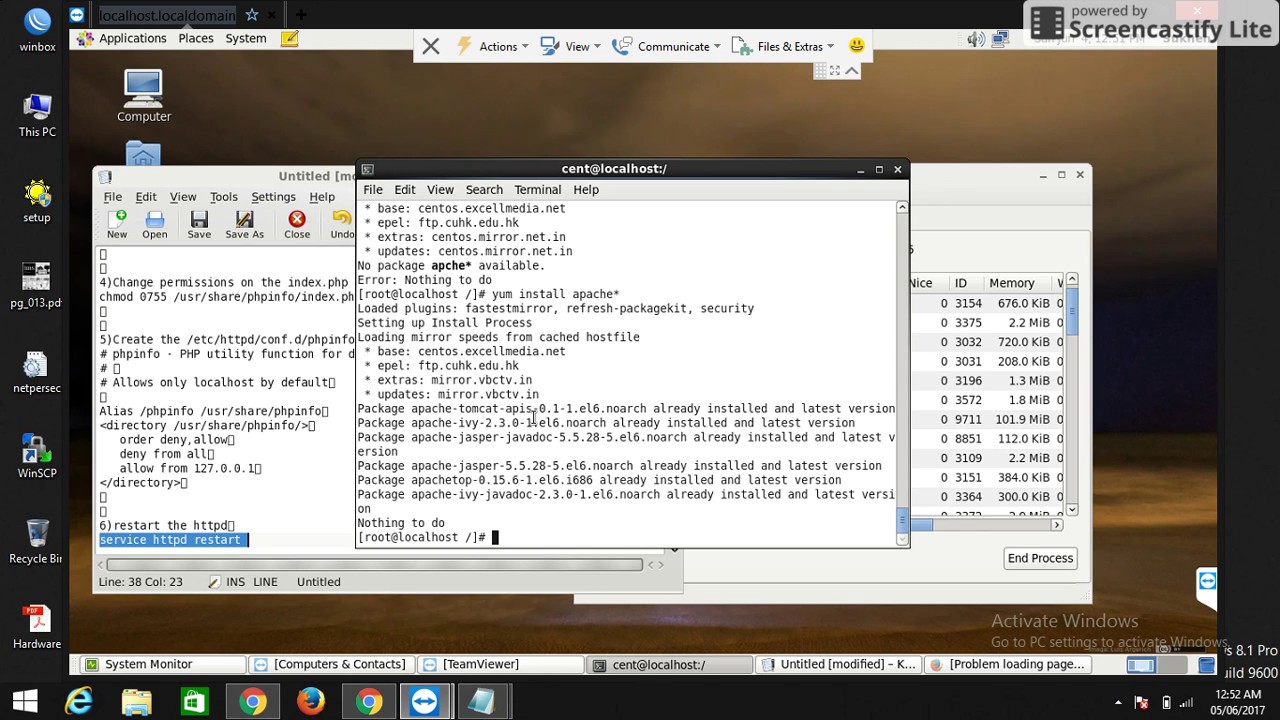This screenshot has height=720, width=1280.
Task: Click the terminal vertical scrollbar
Action: 902,372
